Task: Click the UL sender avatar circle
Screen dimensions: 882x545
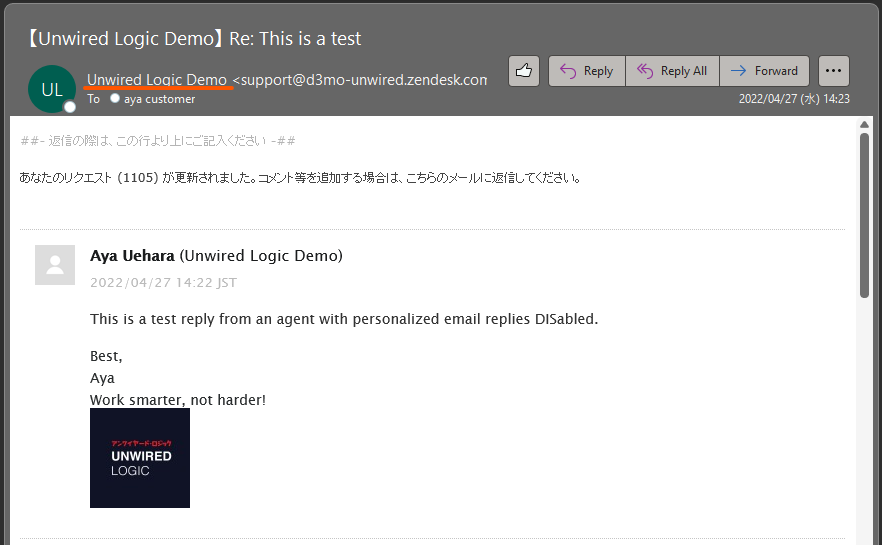Action: point(52,89)
